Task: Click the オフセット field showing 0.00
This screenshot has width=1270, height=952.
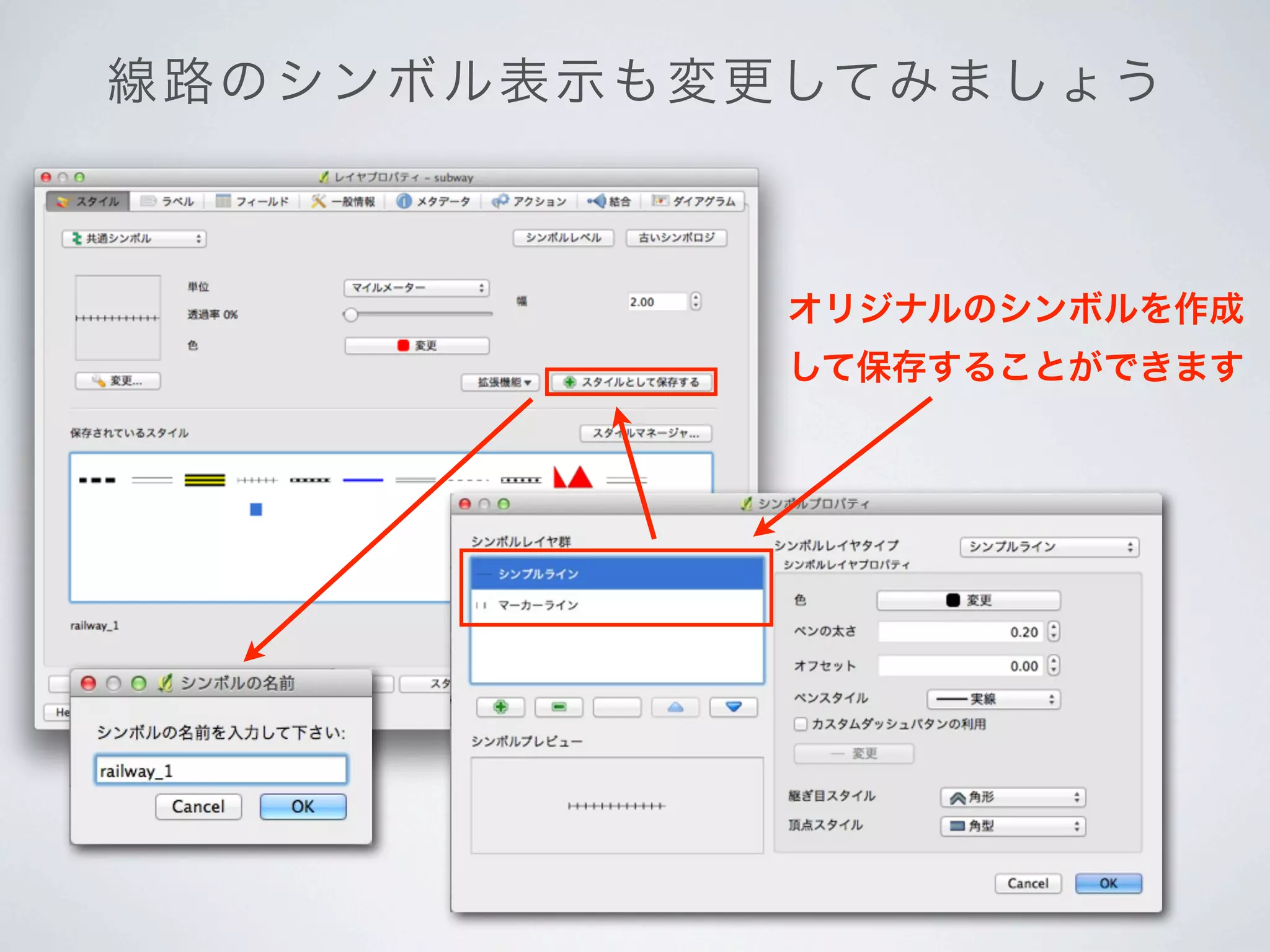Action: [961, 666]
